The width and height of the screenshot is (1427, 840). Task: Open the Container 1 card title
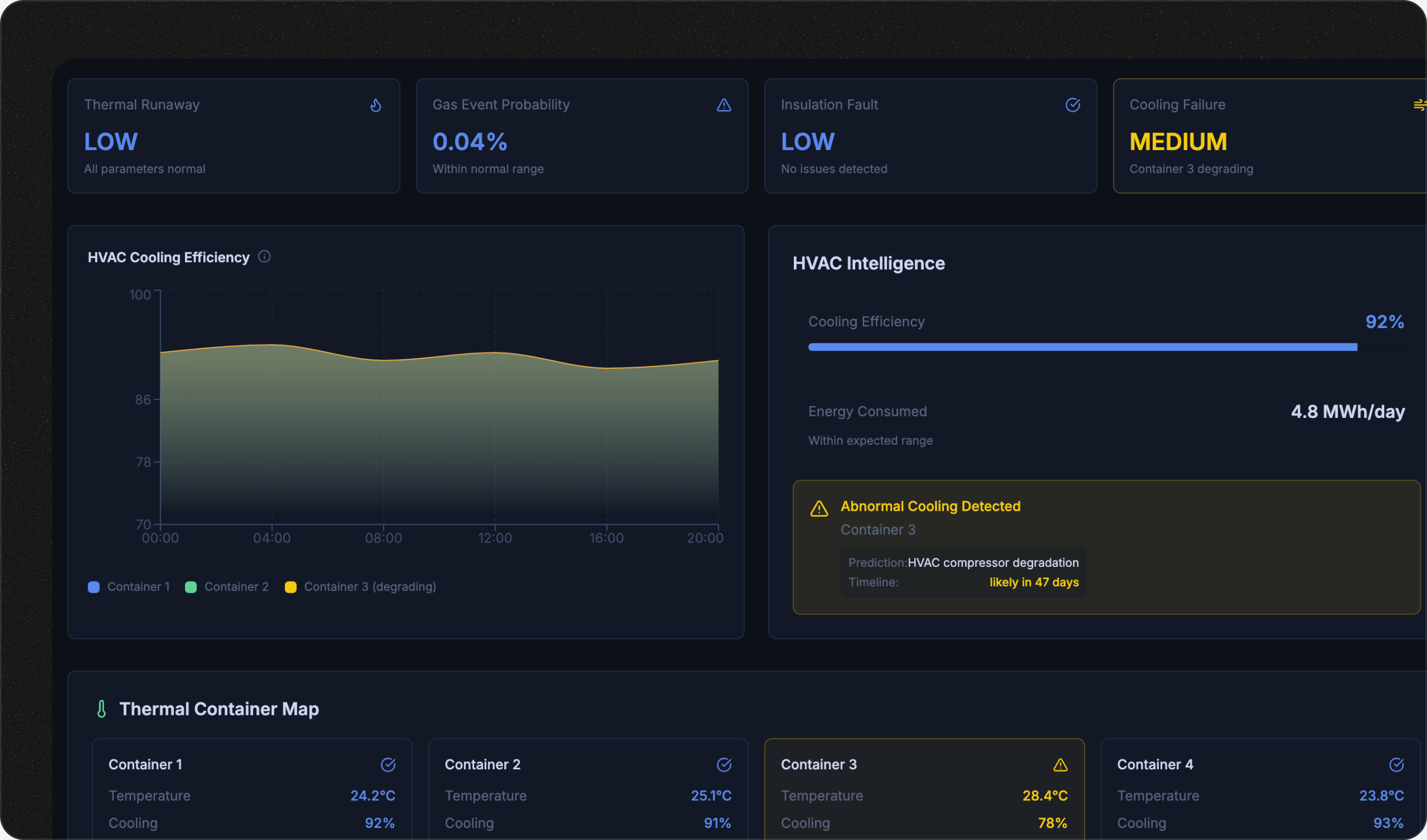(x=145, y=765)
